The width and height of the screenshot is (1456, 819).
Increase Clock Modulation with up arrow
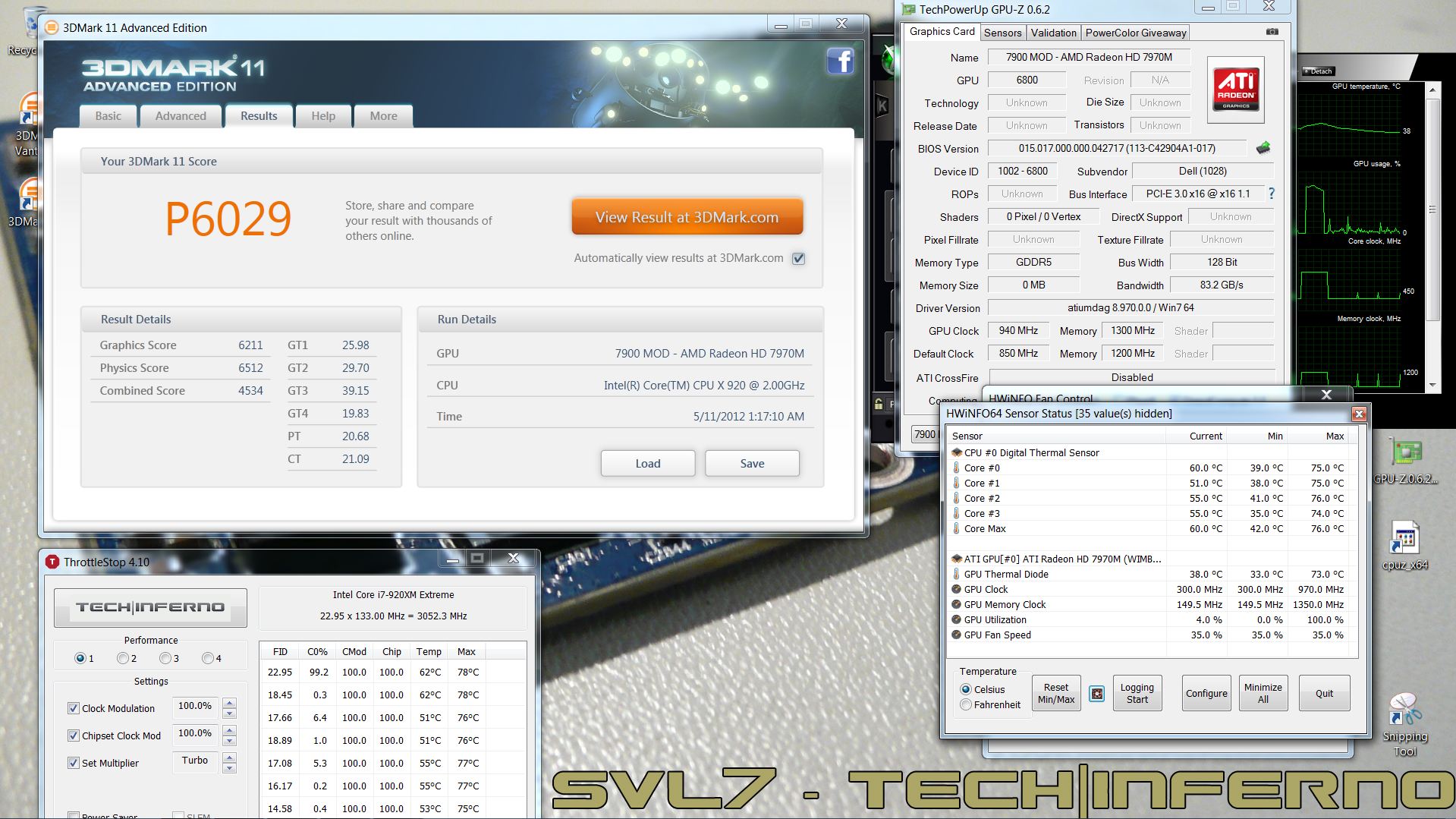[229, 703]
